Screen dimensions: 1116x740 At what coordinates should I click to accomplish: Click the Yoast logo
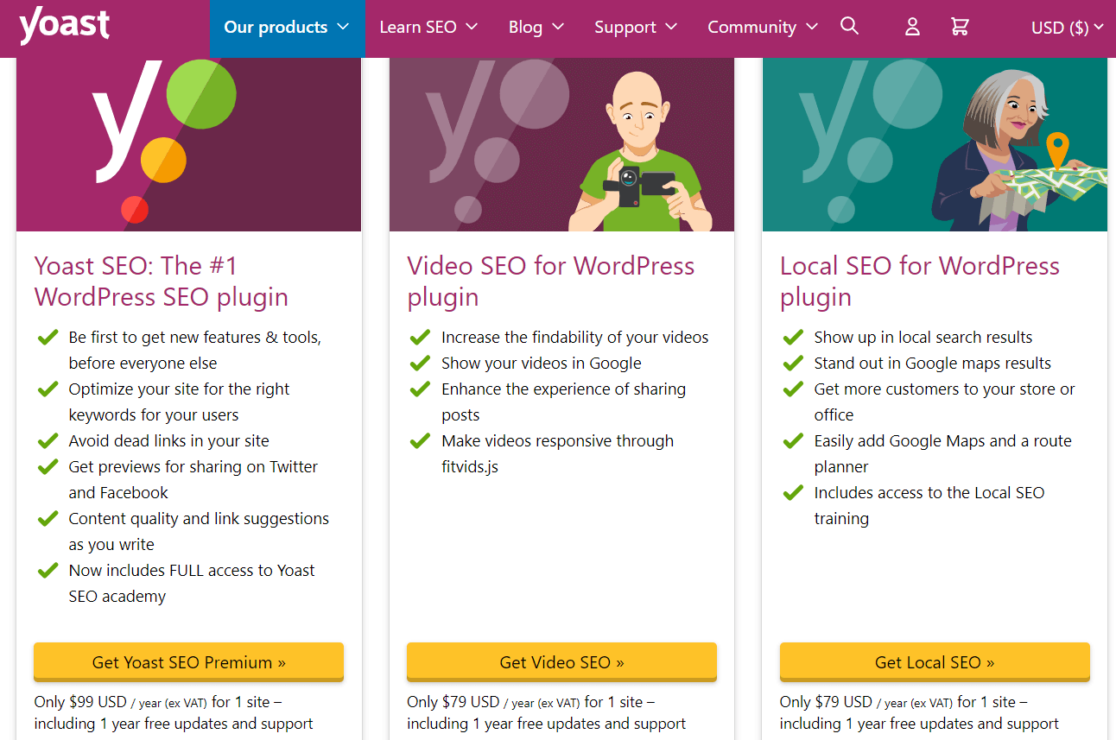[63, 25]
